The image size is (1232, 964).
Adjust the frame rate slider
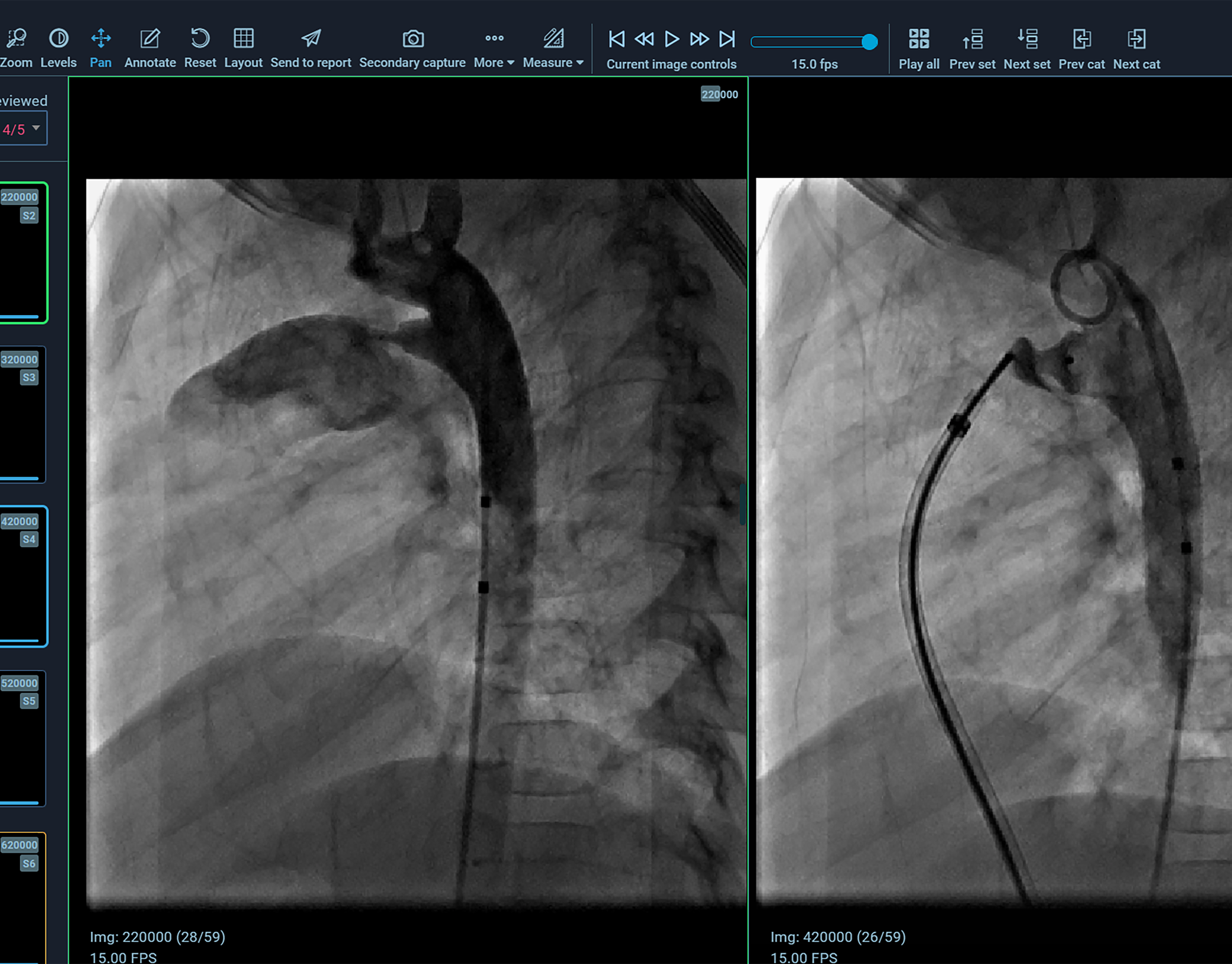pos(814,42)
